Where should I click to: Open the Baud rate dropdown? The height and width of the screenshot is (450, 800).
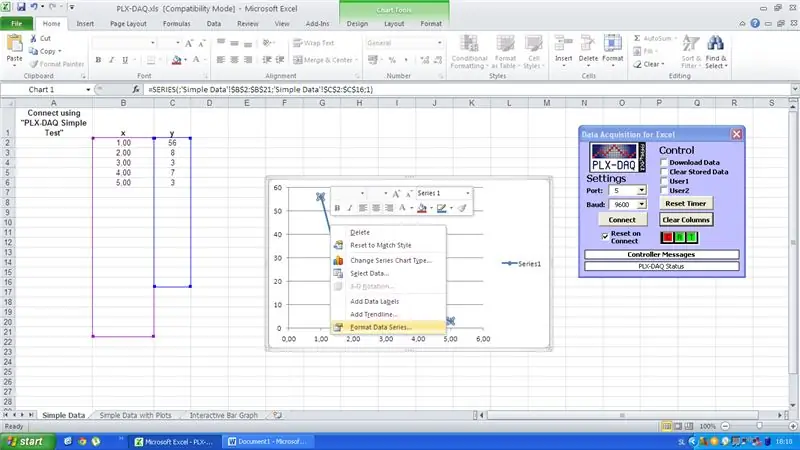(641, 204)
